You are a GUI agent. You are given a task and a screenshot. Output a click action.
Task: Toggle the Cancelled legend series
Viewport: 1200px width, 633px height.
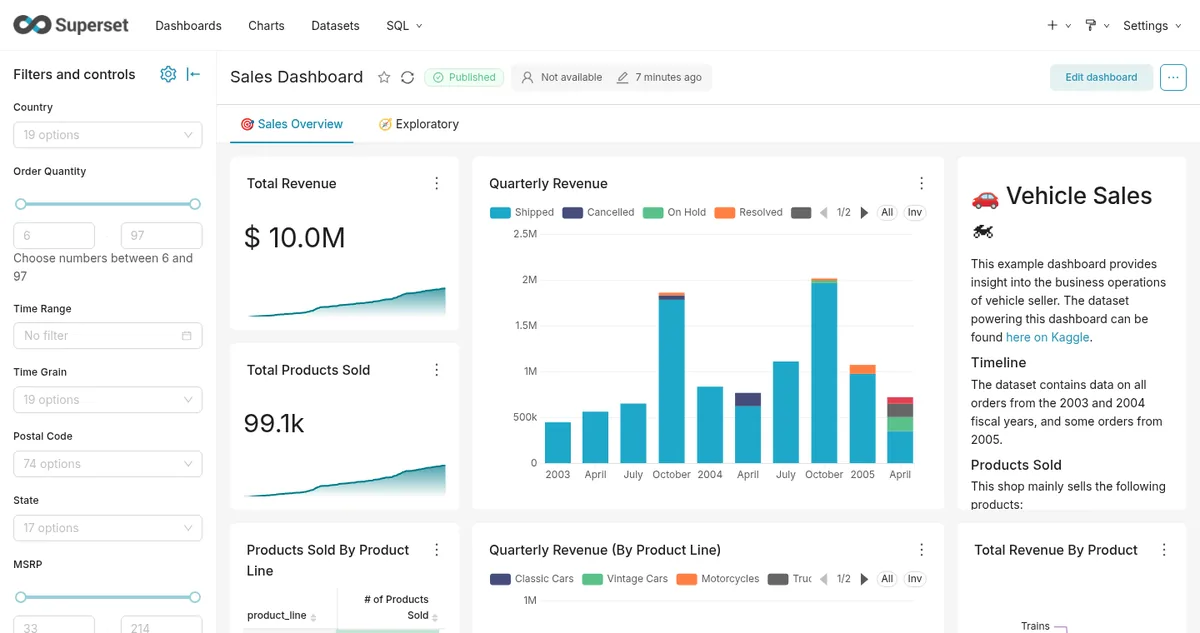pos(598,212)
